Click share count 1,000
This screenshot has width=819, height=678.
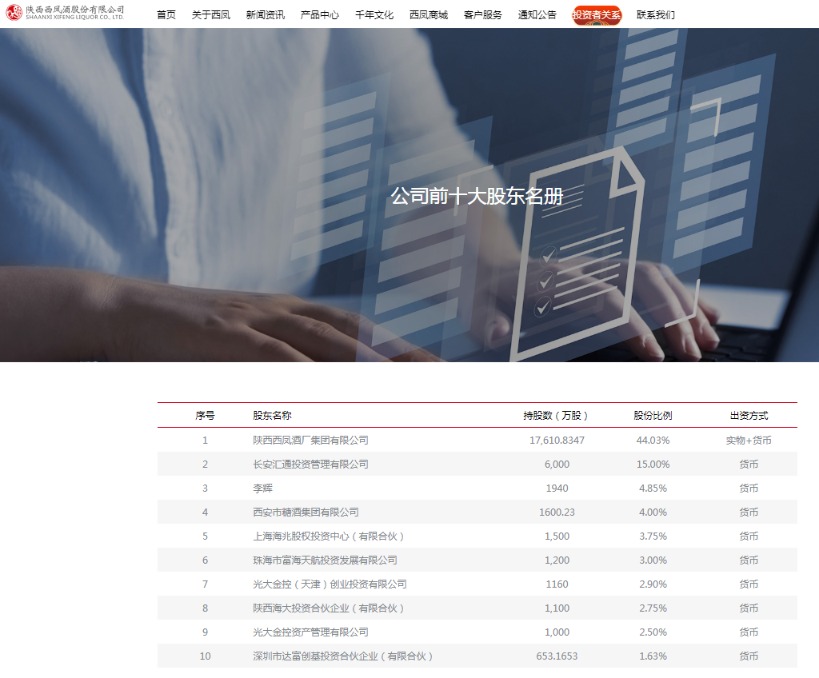(x=557, y=633)
